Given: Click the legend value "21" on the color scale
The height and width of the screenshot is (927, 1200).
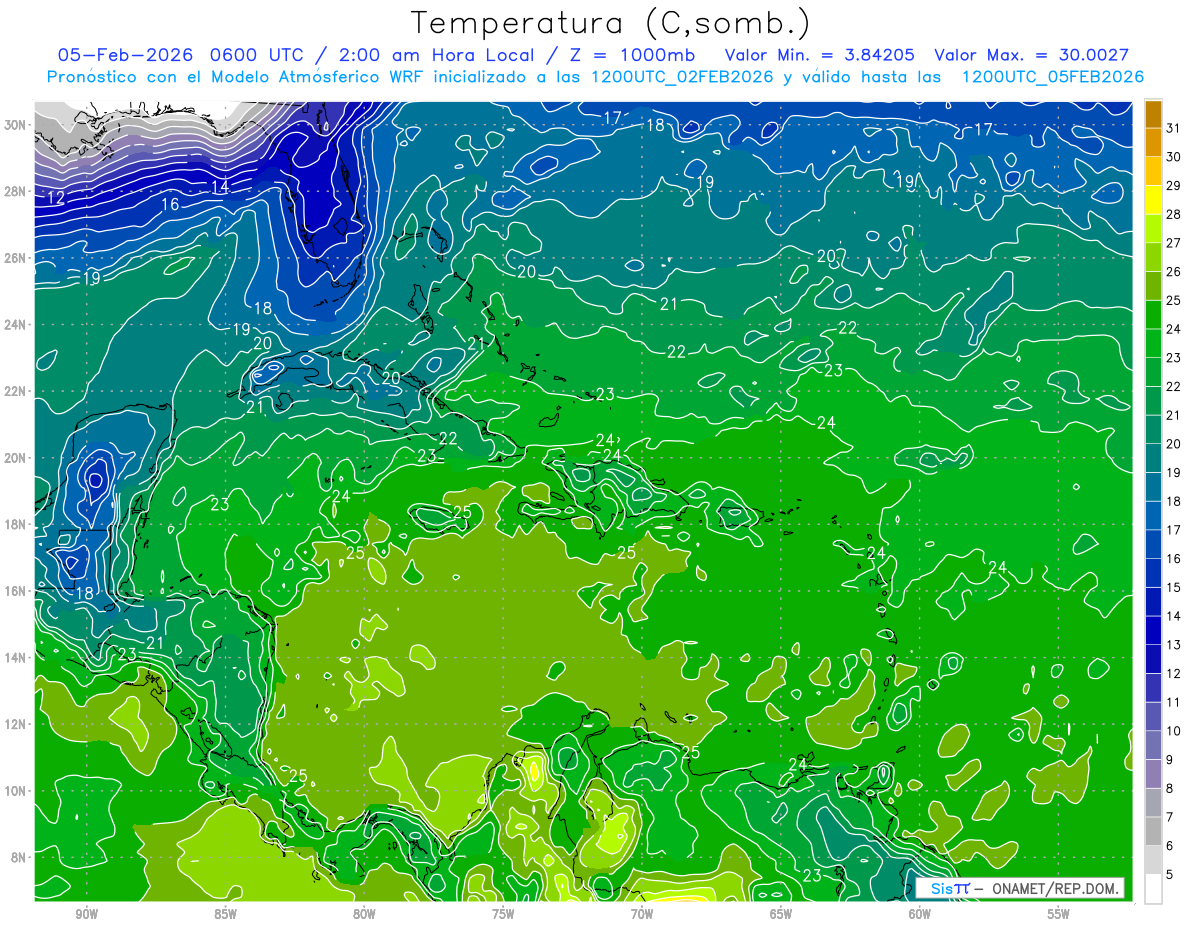Looking at the screenshot, I should [1174, 415].
